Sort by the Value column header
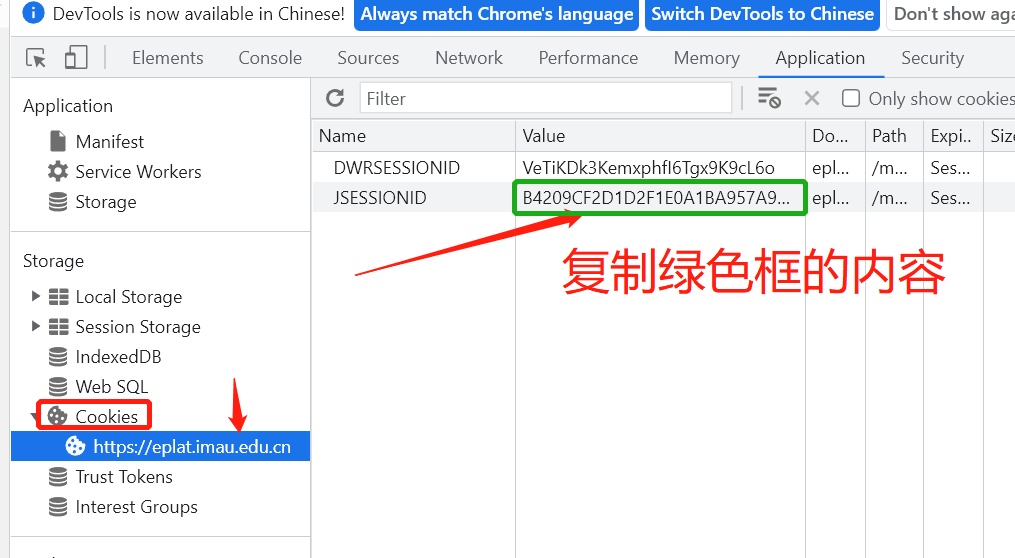This screenshot has height=558, width=1015. 660,136
